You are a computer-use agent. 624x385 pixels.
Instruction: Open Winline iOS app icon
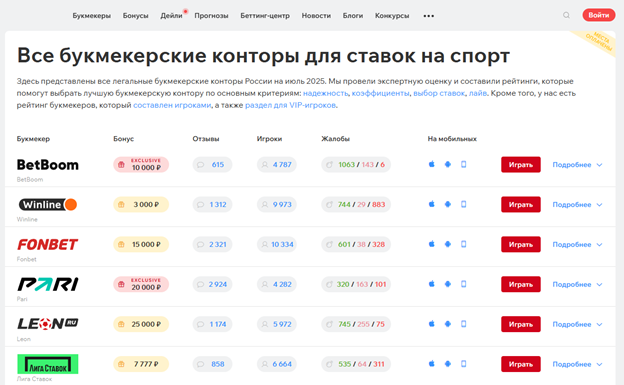431,204
